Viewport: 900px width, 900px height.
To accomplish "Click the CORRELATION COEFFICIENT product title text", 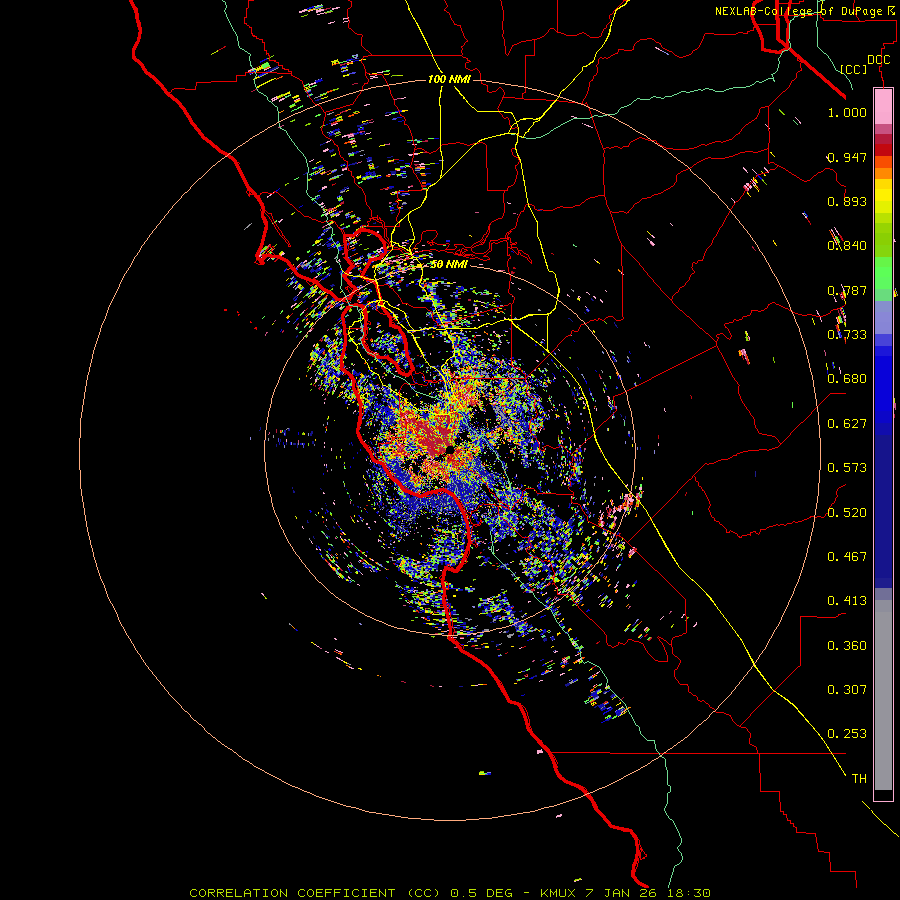I will 315,893.
